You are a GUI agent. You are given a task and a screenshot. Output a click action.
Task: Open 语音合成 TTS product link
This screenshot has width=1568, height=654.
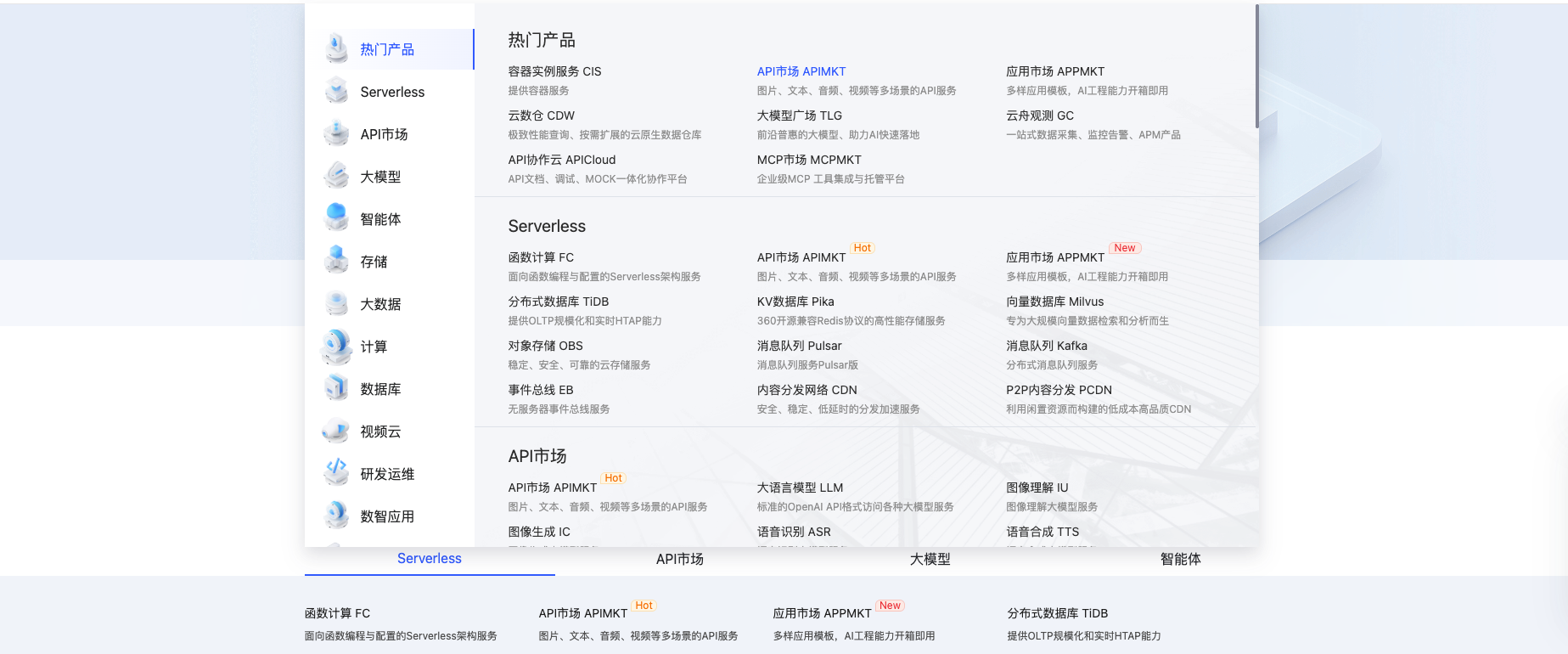[x=1043, y=532]
